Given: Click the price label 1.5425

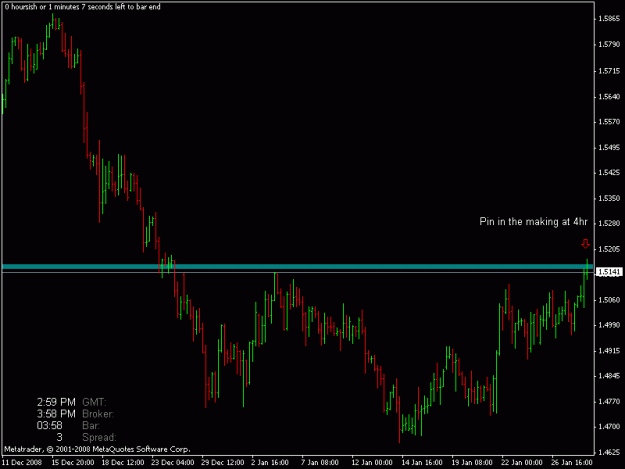Looking at the screenshot, I should coord(609,173).
